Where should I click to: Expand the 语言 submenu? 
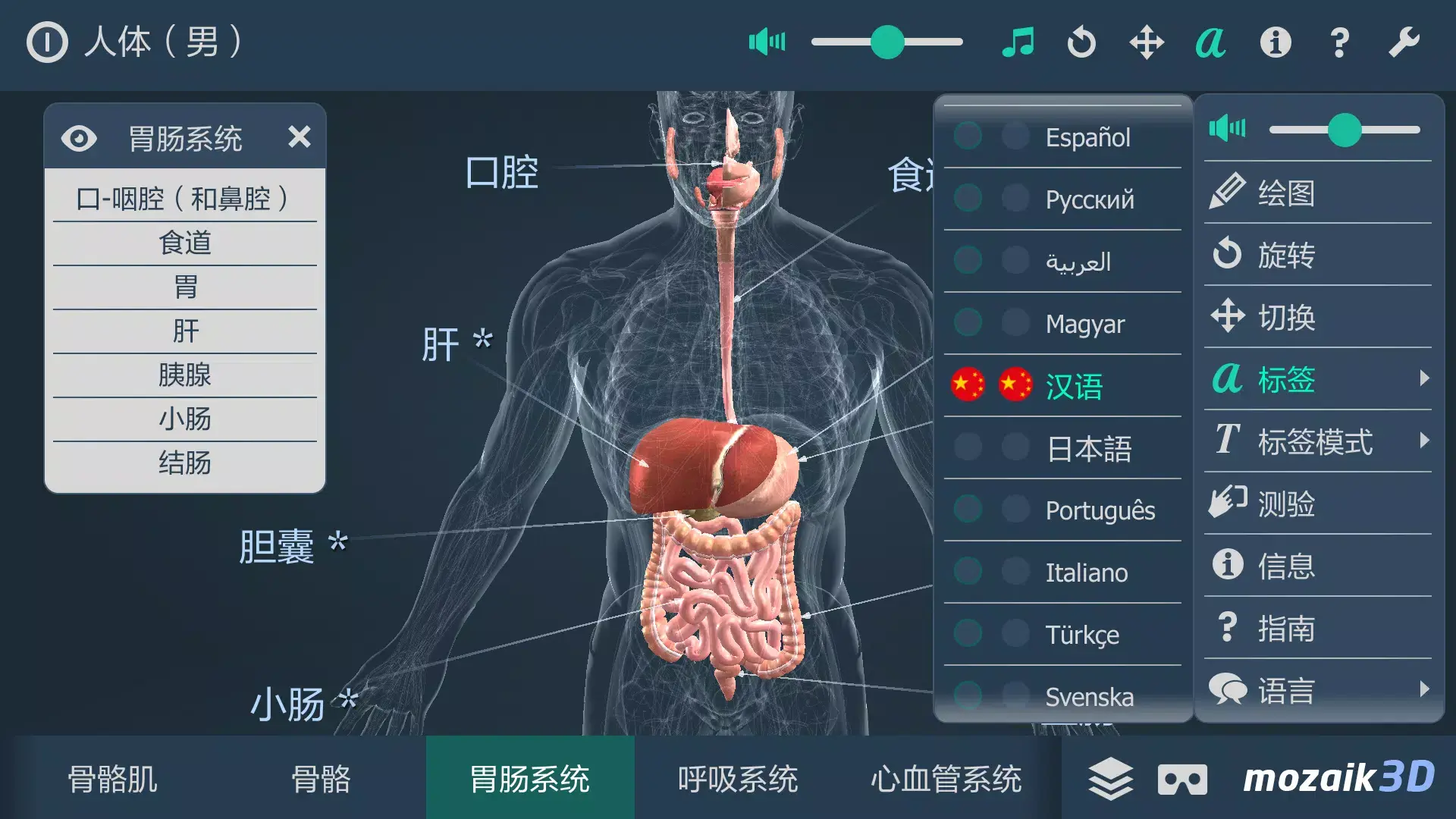point(1289,690)
